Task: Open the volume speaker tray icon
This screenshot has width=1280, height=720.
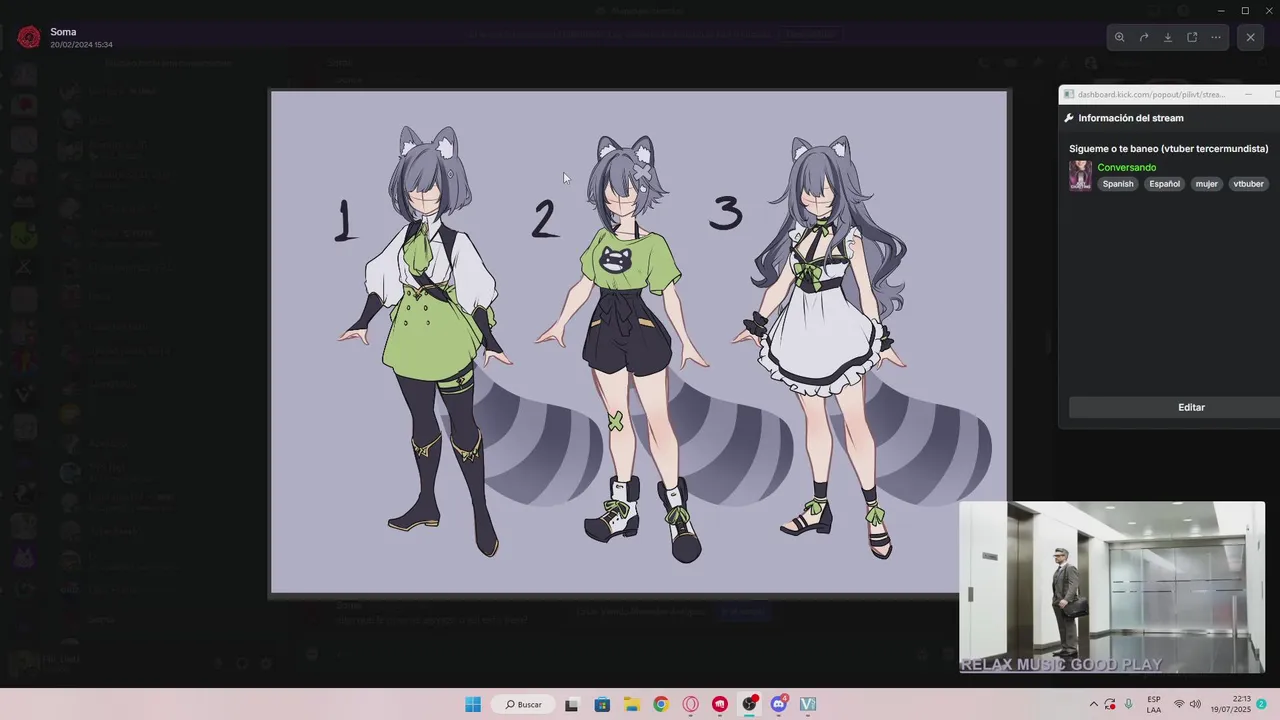Action: tap(1195, 704)
